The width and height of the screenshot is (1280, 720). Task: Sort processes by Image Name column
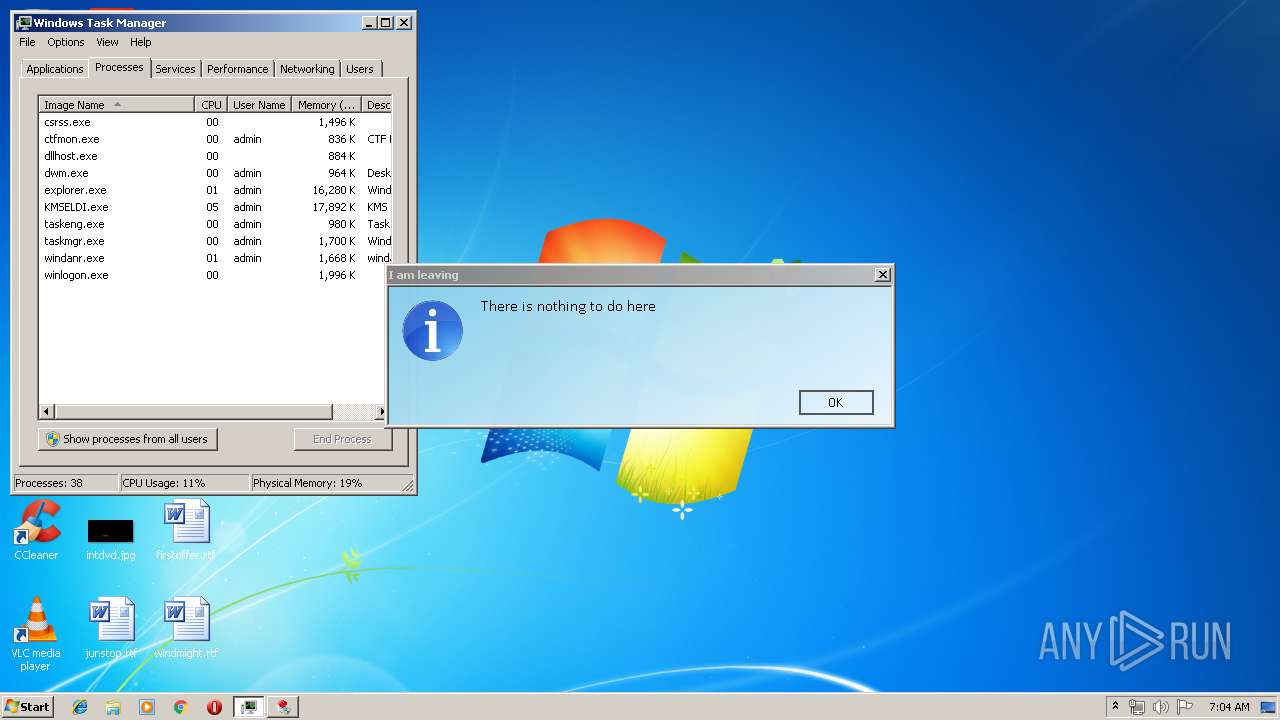pyautogui.click(x=116, y=105)
